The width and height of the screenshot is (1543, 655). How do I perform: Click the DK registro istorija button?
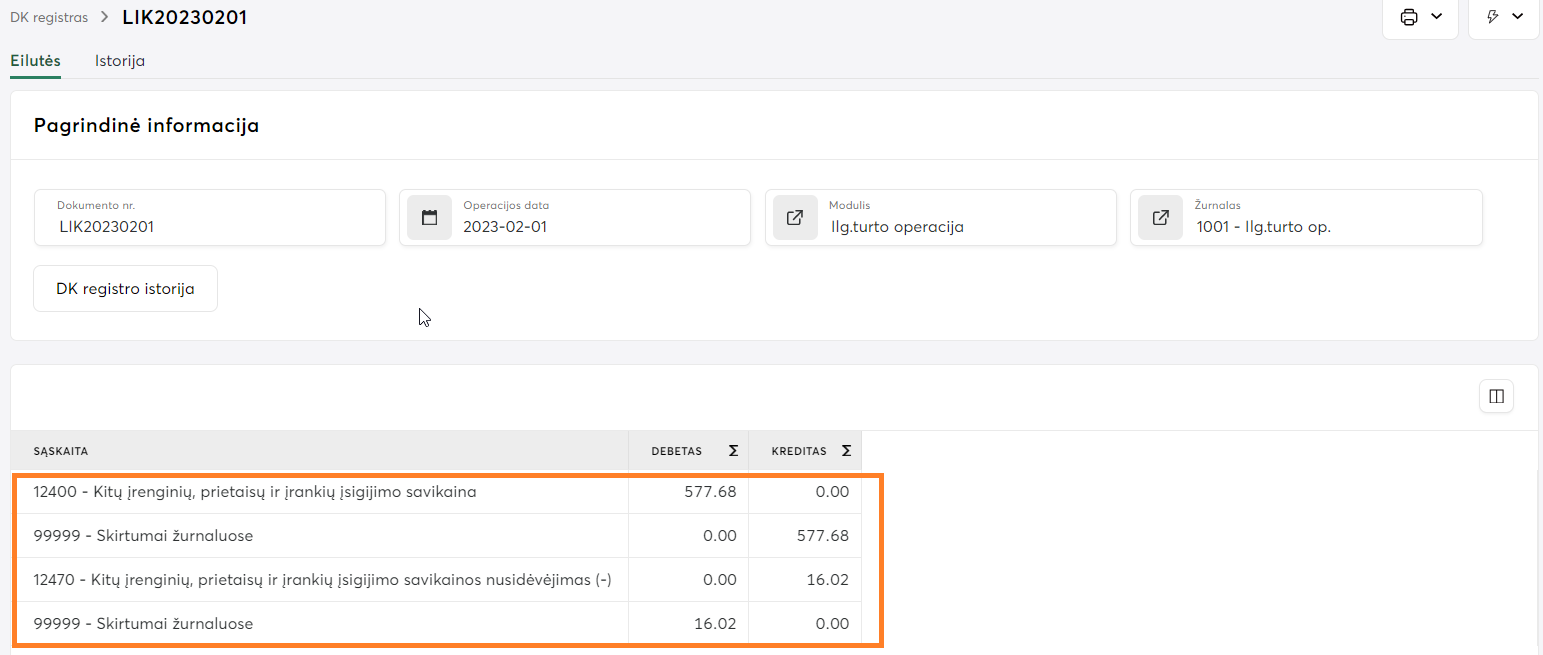(125, 289)
